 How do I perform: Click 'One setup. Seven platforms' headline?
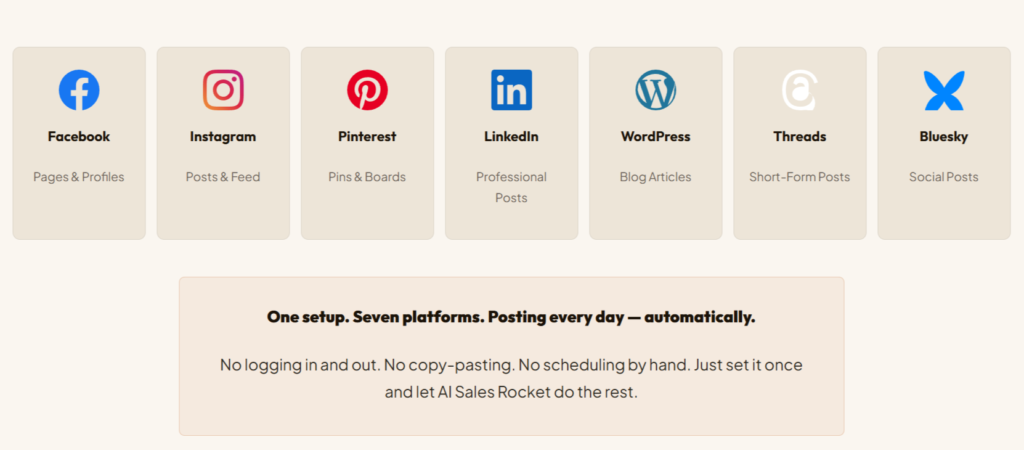(511, 317)
